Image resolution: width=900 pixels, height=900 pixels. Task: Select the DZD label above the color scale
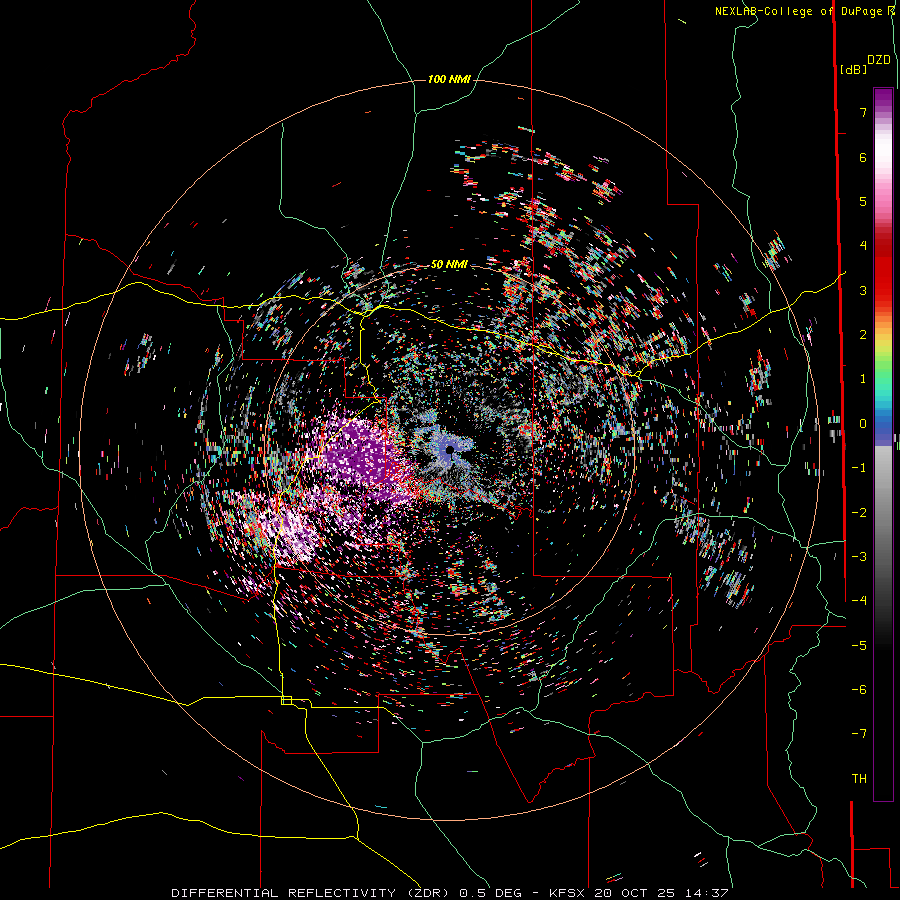click(879, 60)
